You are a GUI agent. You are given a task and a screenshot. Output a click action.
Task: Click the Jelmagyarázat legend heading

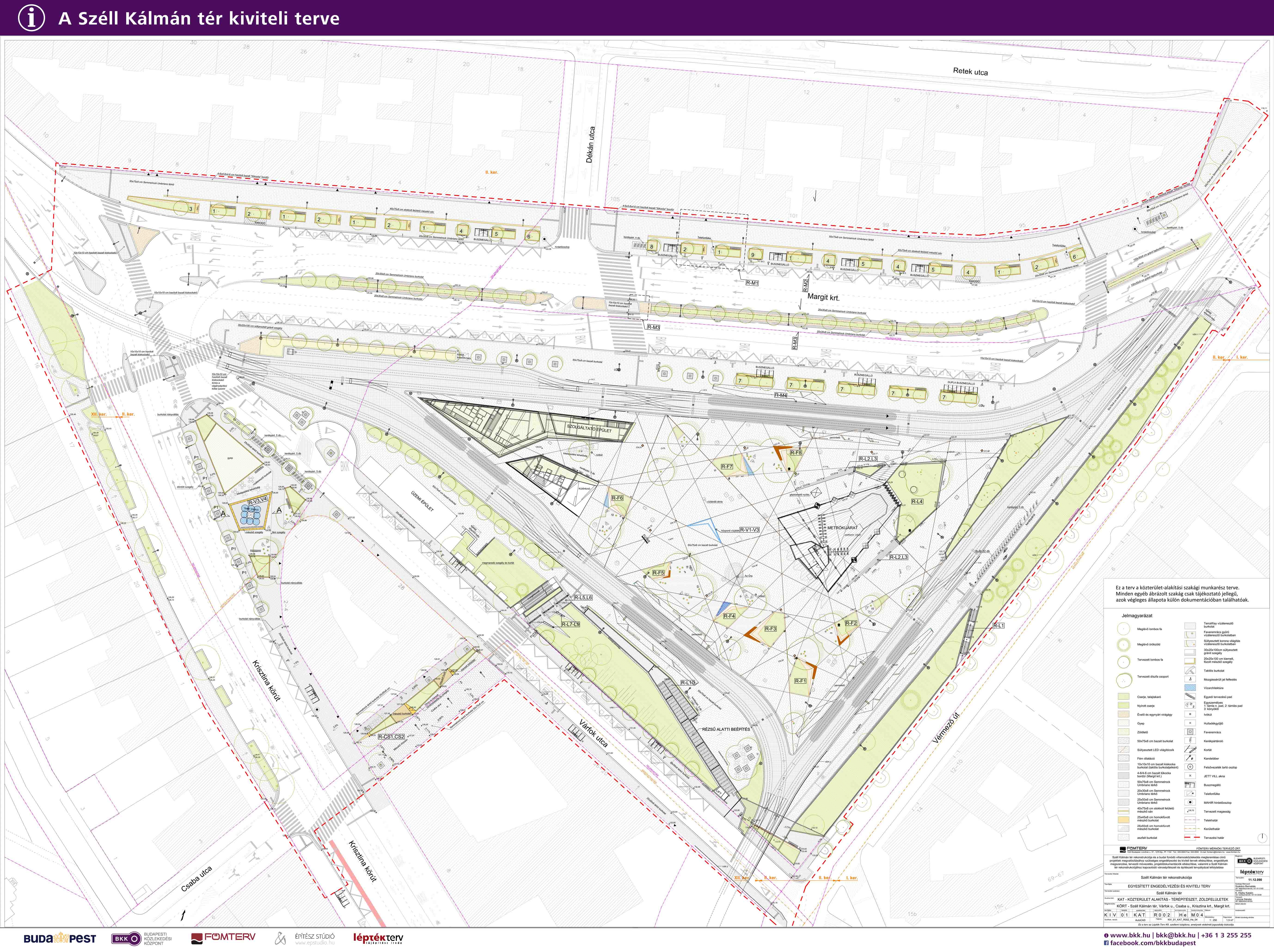pyautogui.click(x=1137, y=616)
